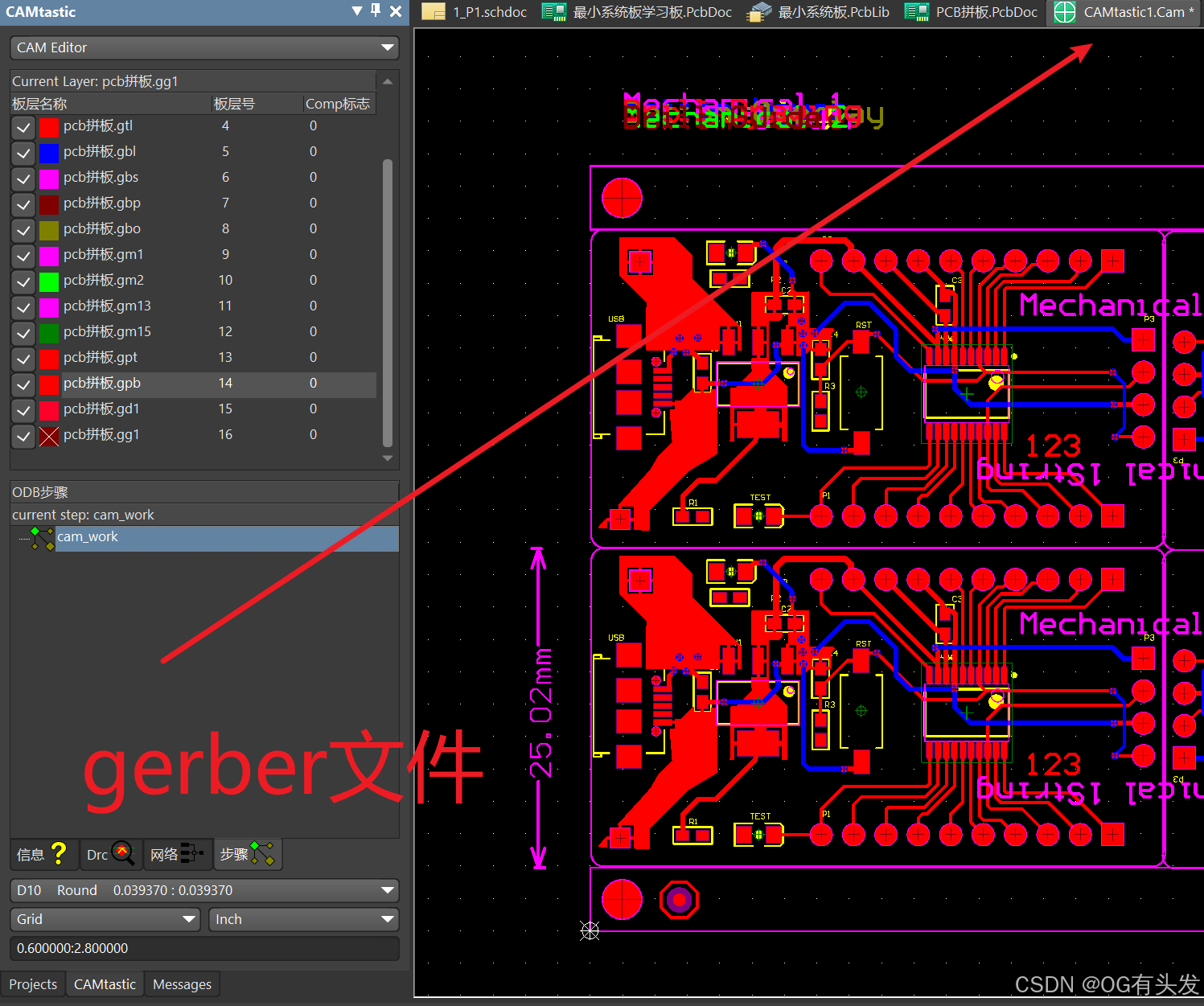Image resolution: width=1204 pixels, height=1006 pixels.
Task: Click the Comp标志 column header
Action: [339, 104]
